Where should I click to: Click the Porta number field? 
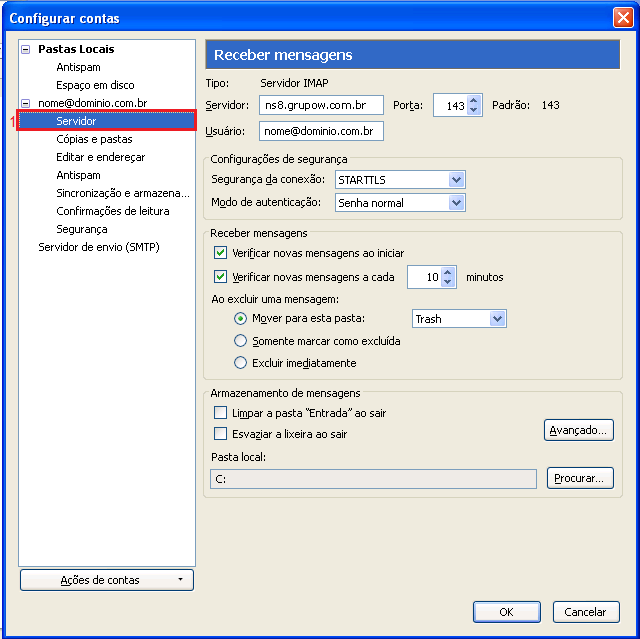click(450, 105)
